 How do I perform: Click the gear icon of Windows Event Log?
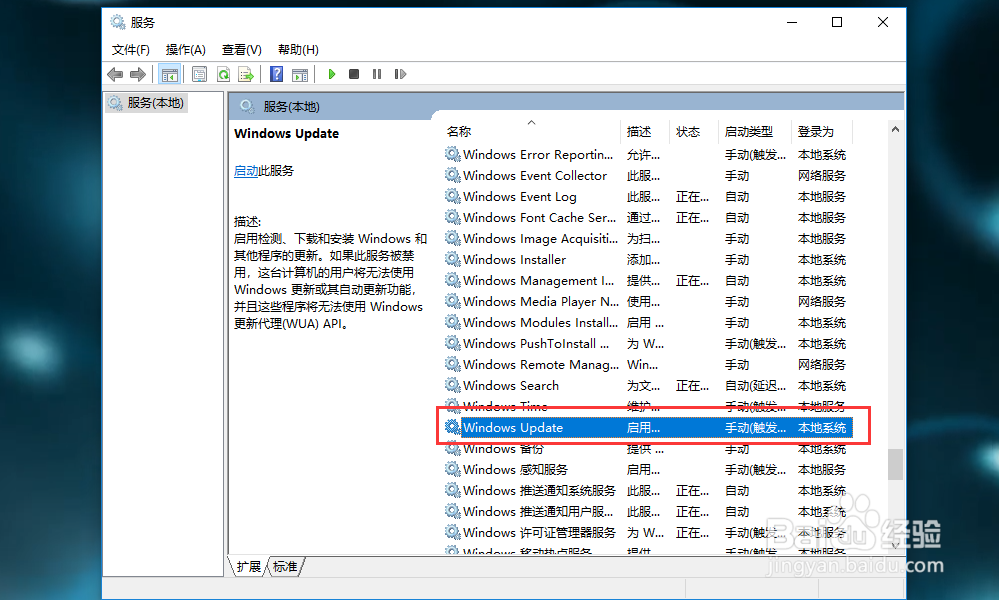coord(452,196)
